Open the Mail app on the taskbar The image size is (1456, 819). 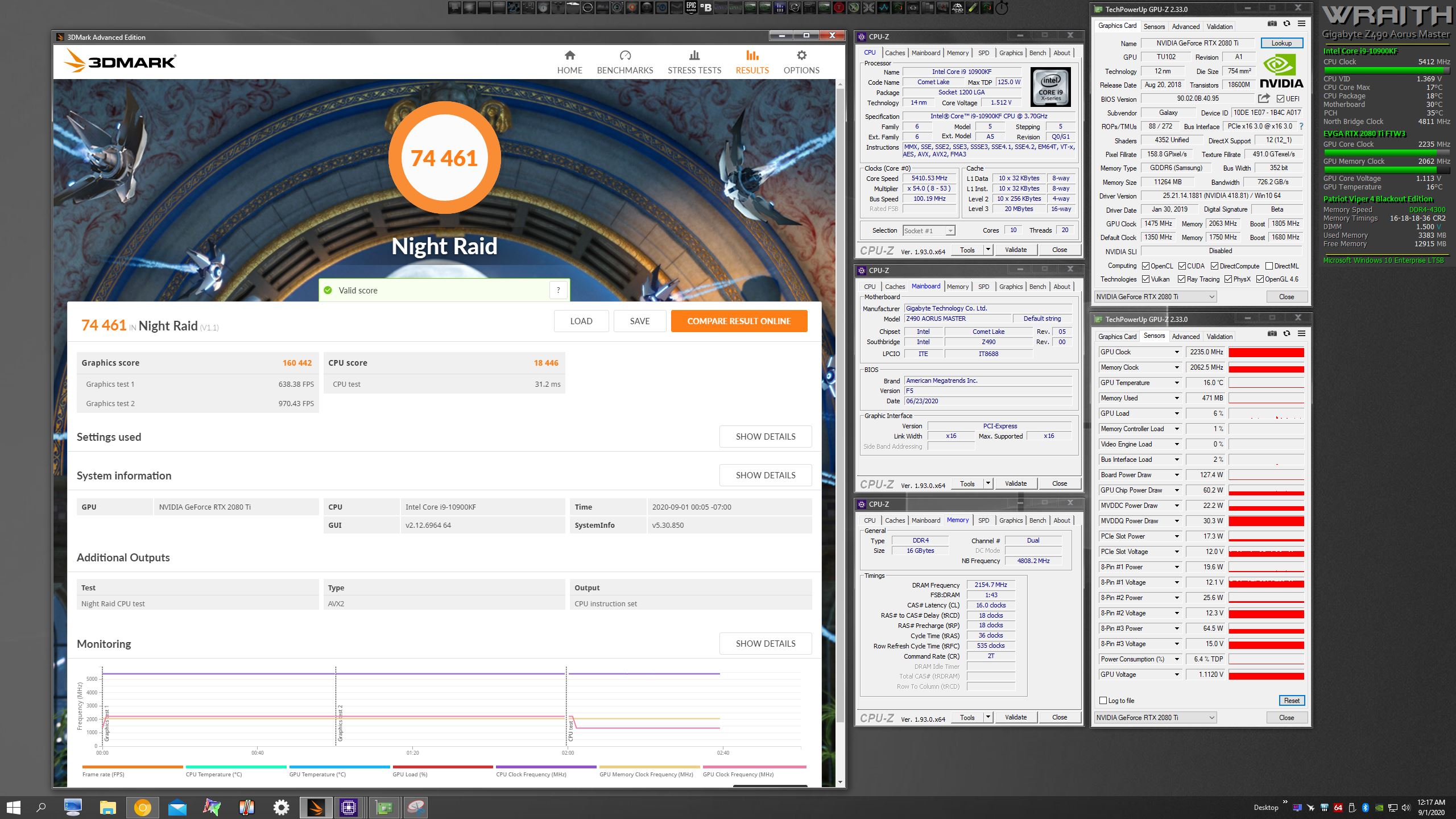pos(177,807)
